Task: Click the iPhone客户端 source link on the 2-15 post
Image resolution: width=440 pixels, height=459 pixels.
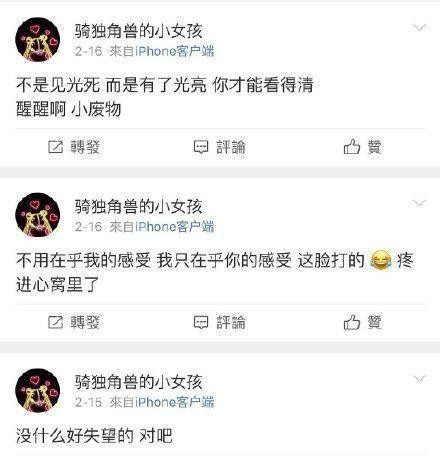Action: point(174,402)
